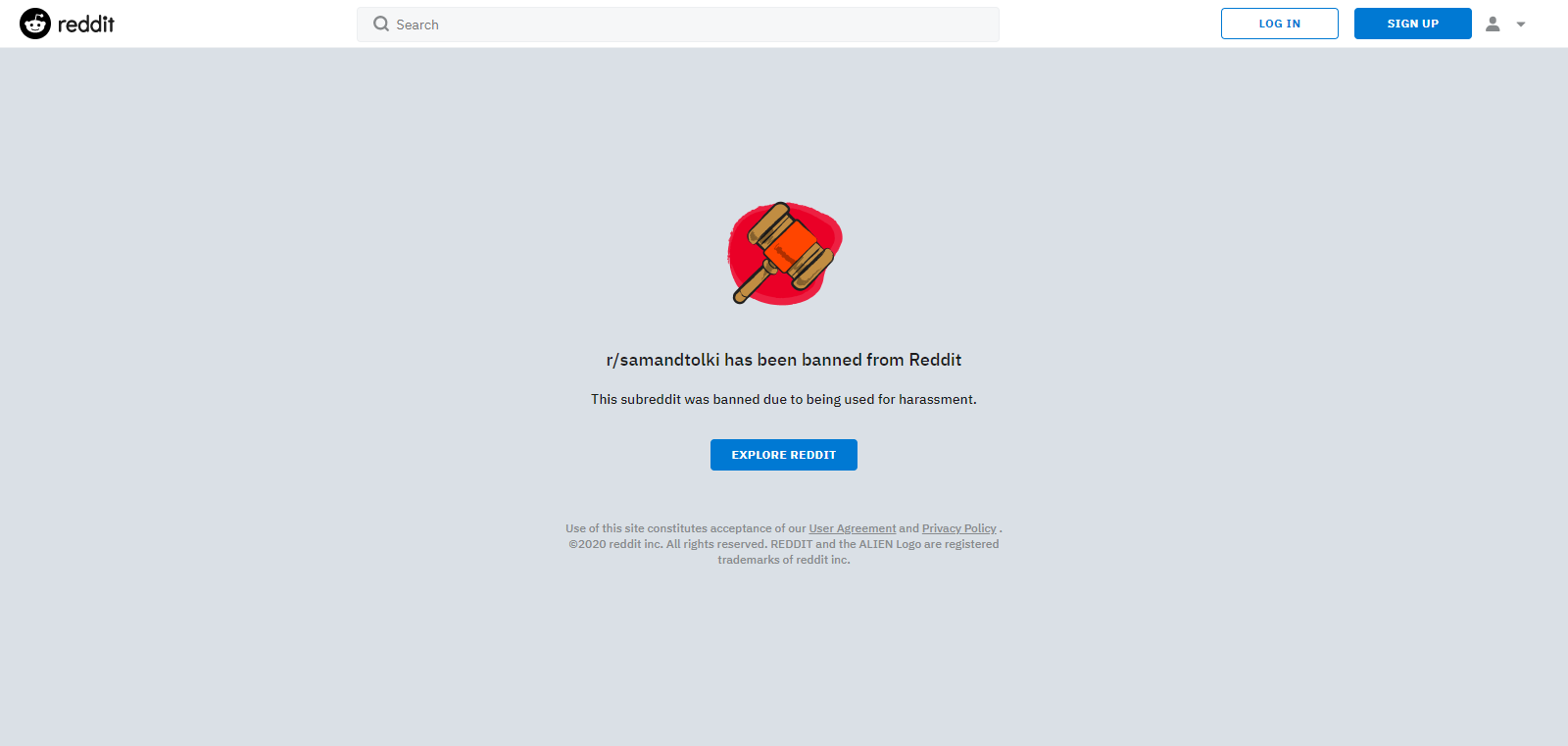The height and width of the screenshot is (746, 1568).
Task: Click the Reddit Snoo logo icon
Action: tap(35, 24)
